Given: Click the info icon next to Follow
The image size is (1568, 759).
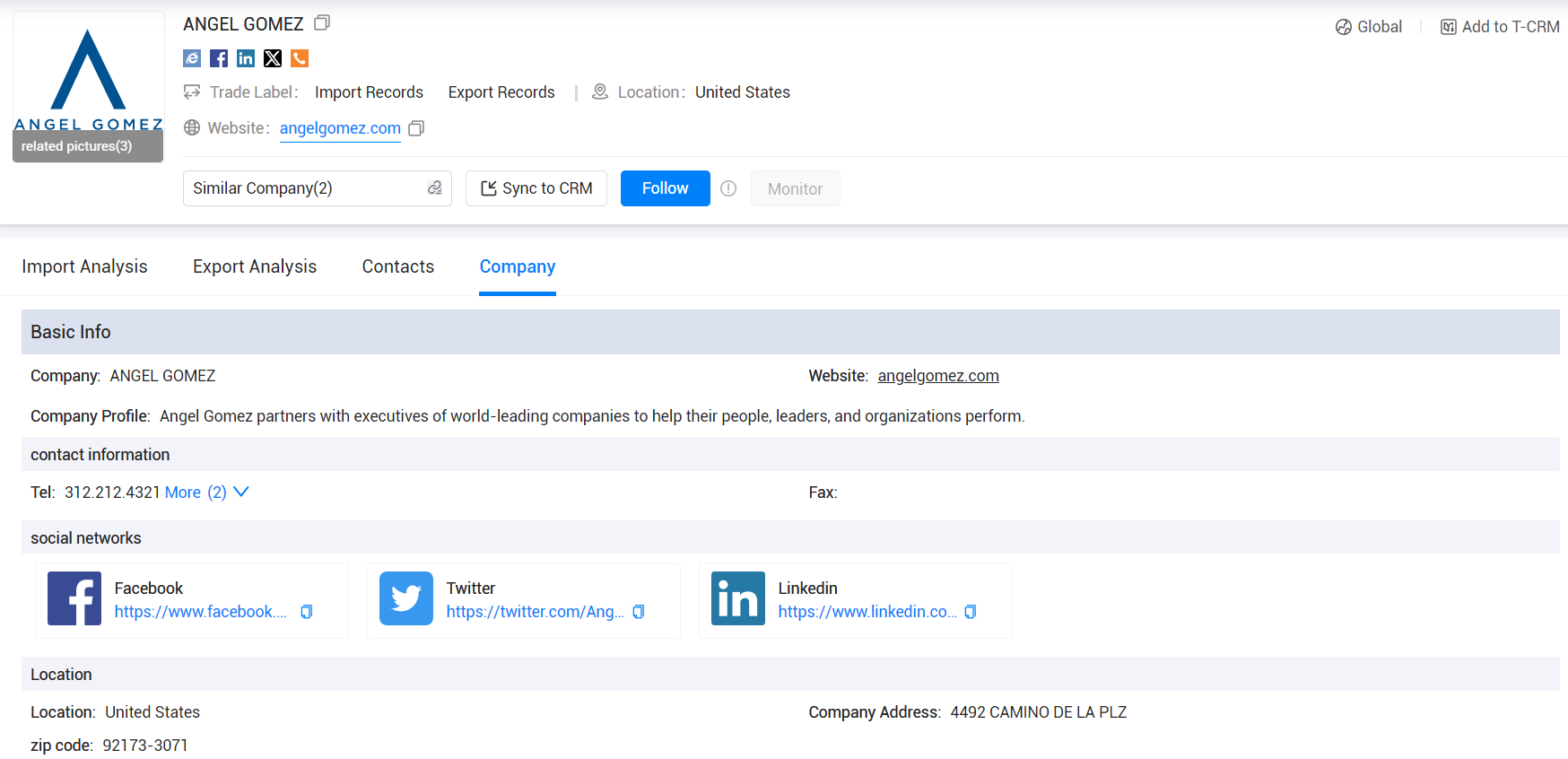Looking at the screenshot, I should [x=728, y=188].
